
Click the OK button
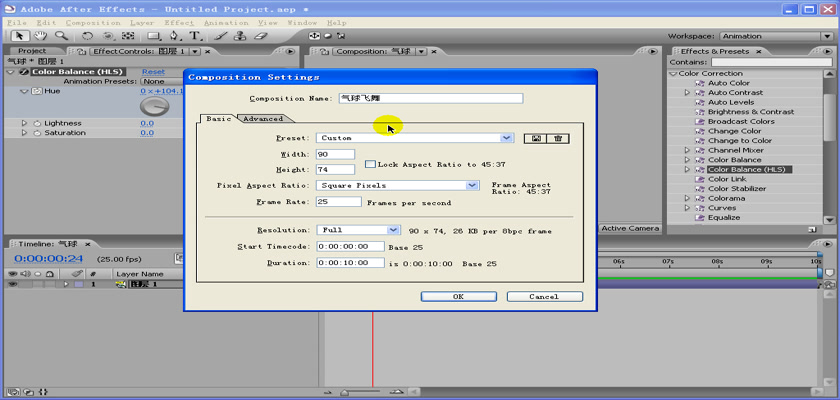click(x=458, y=296)
